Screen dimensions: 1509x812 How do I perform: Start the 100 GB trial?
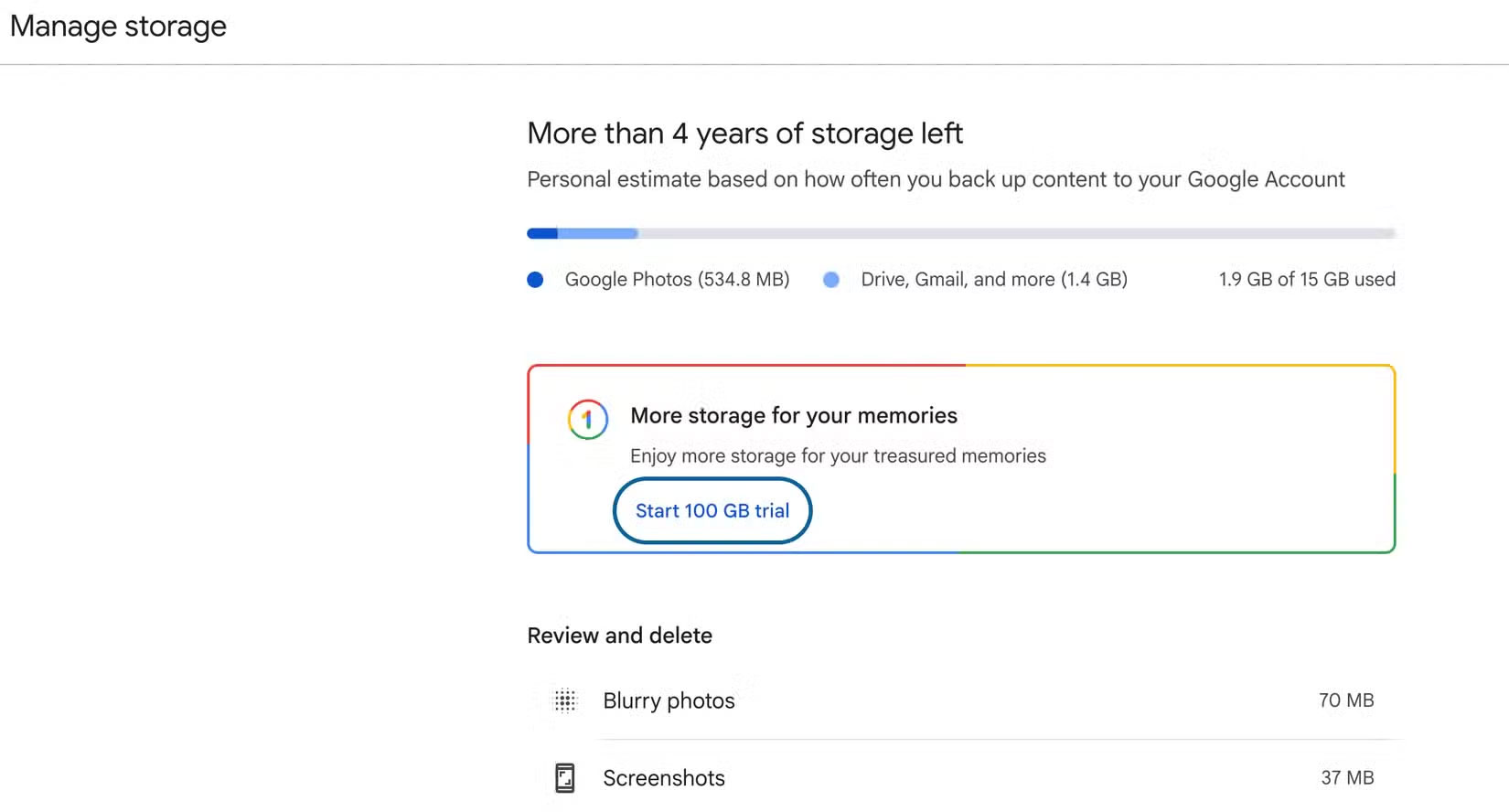click(x=712, y=510)
